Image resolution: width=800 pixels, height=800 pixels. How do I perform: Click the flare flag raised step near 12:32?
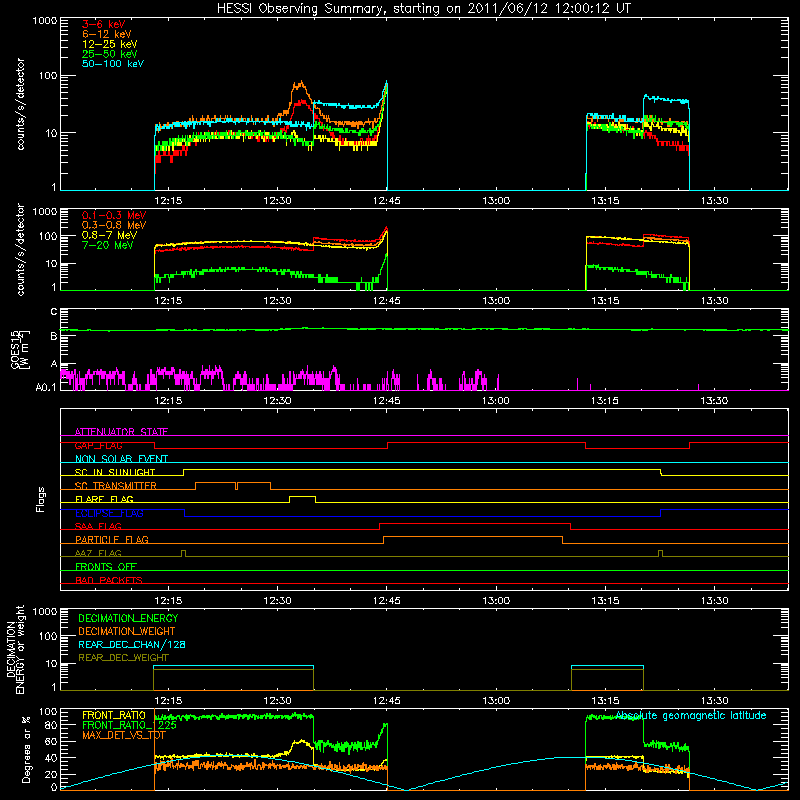pyautogui.click(x=303, y=496)
